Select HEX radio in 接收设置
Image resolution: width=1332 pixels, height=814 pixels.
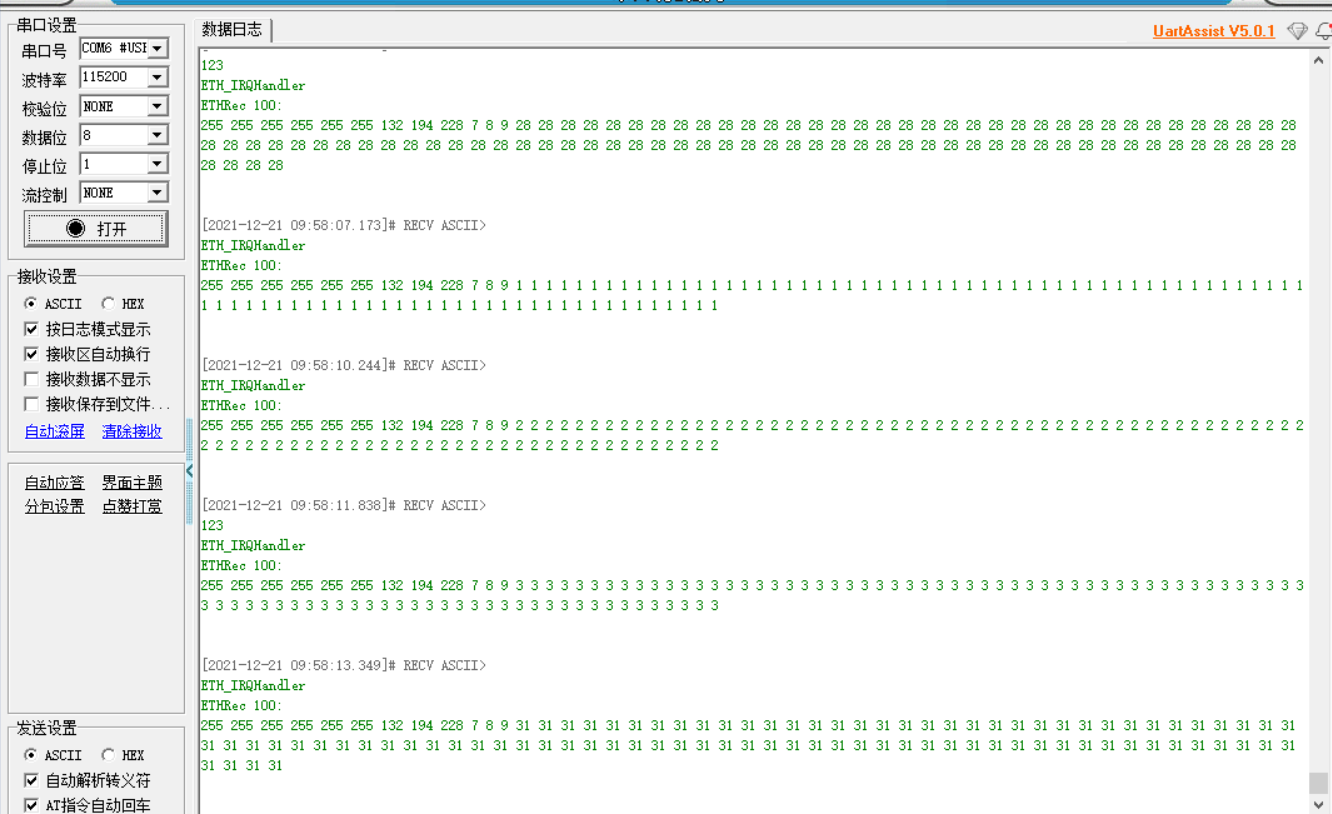pyautogui.click(x=108, y=304)
